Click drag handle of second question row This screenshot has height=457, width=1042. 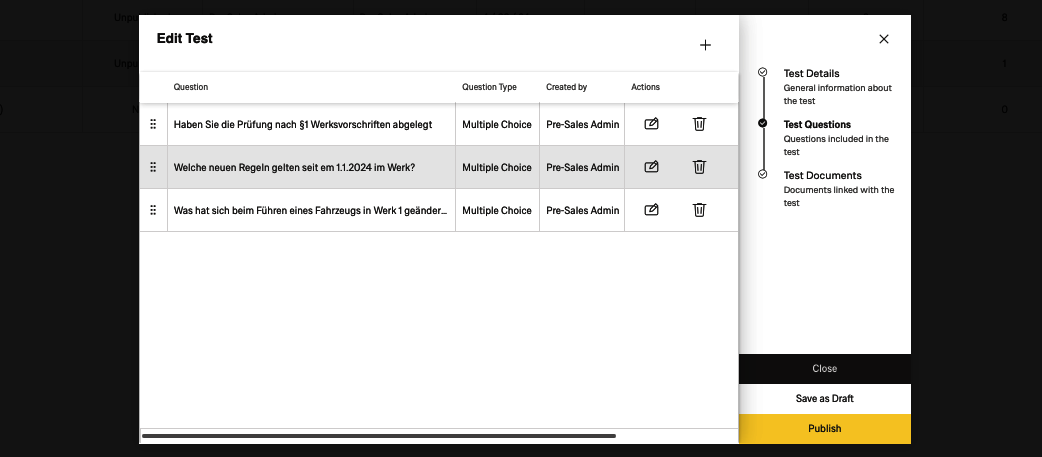(153, 167)
